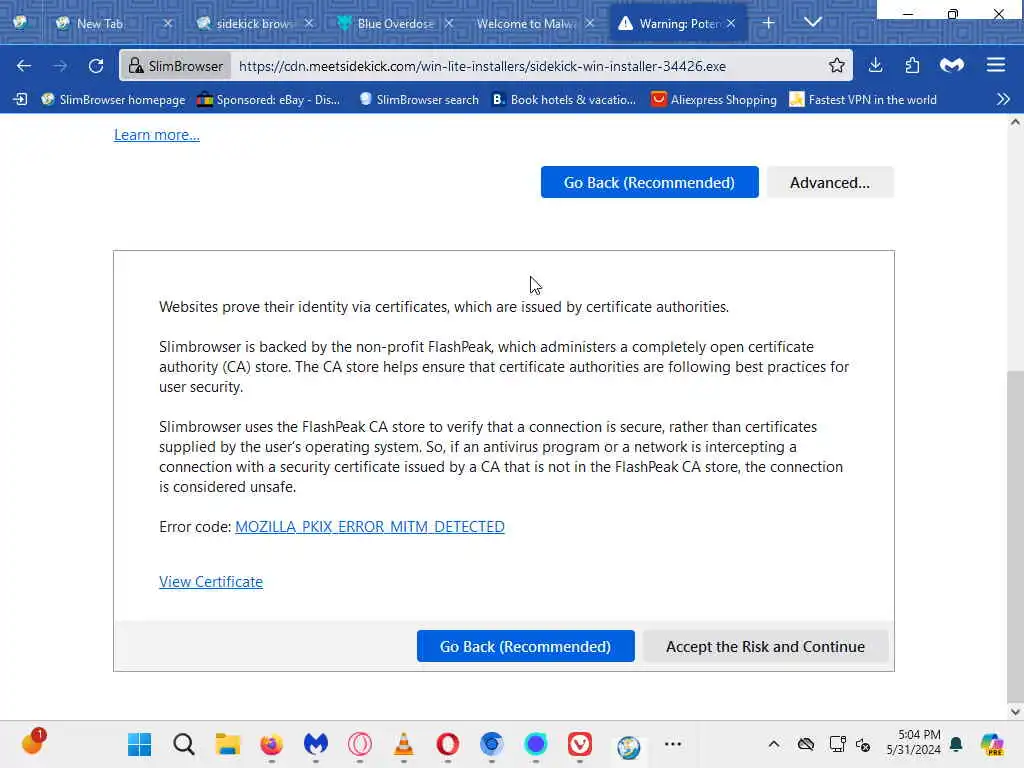This screenshot has height=768, width=1024.
Task: Open Fastest VPN in the world bookmark
Action: pyautogui.click(x=863, y=99)
